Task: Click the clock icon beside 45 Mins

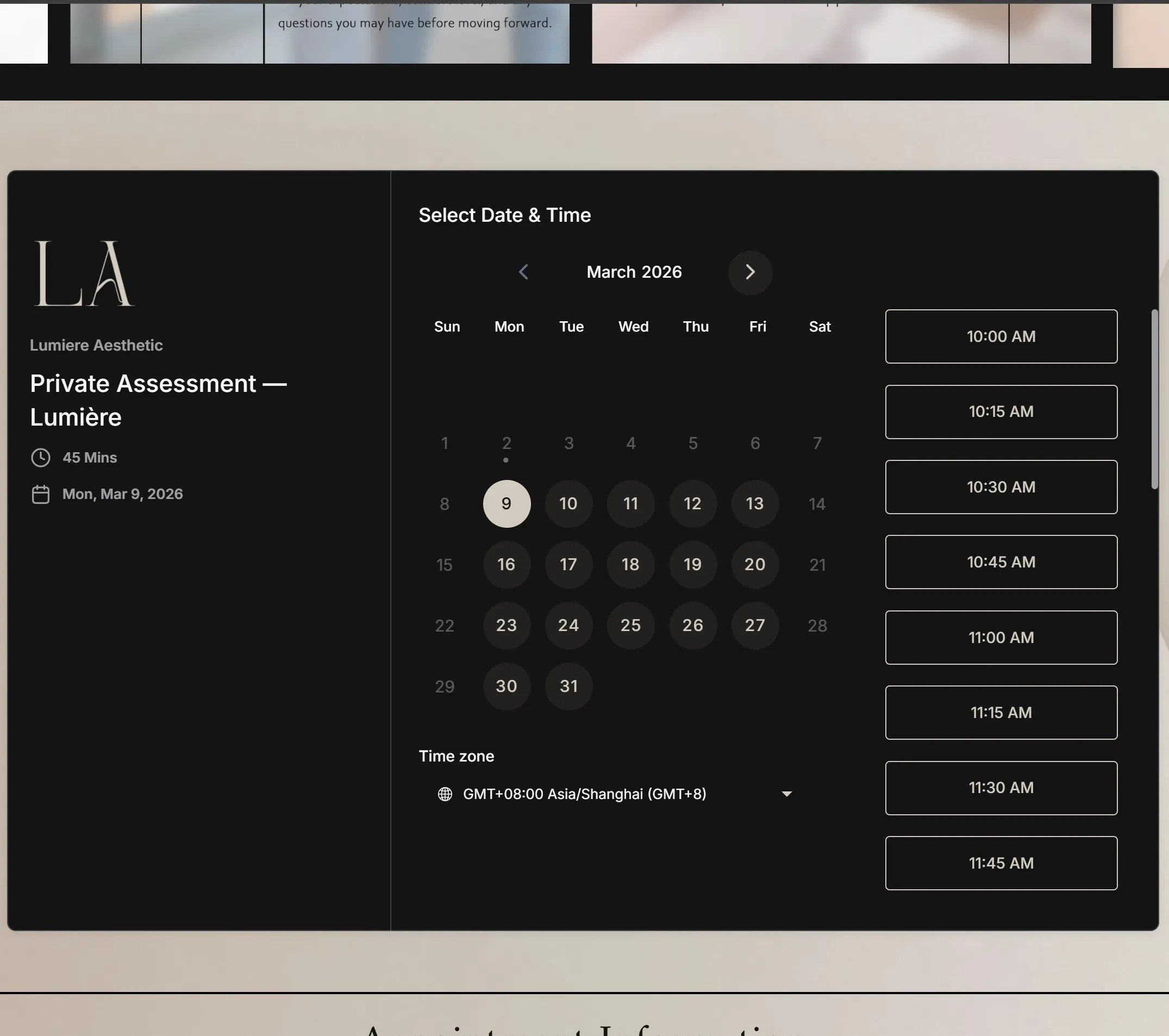Action: click(41, 458)
